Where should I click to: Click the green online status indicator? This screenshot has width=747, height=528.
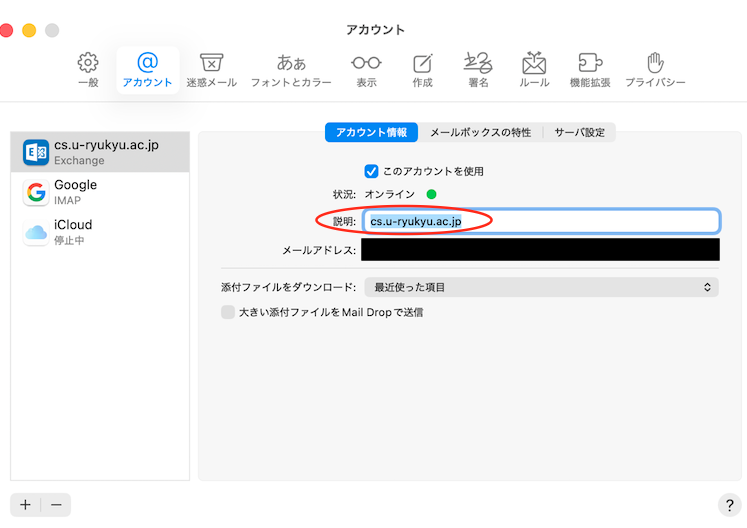click(x=431, y=194)
